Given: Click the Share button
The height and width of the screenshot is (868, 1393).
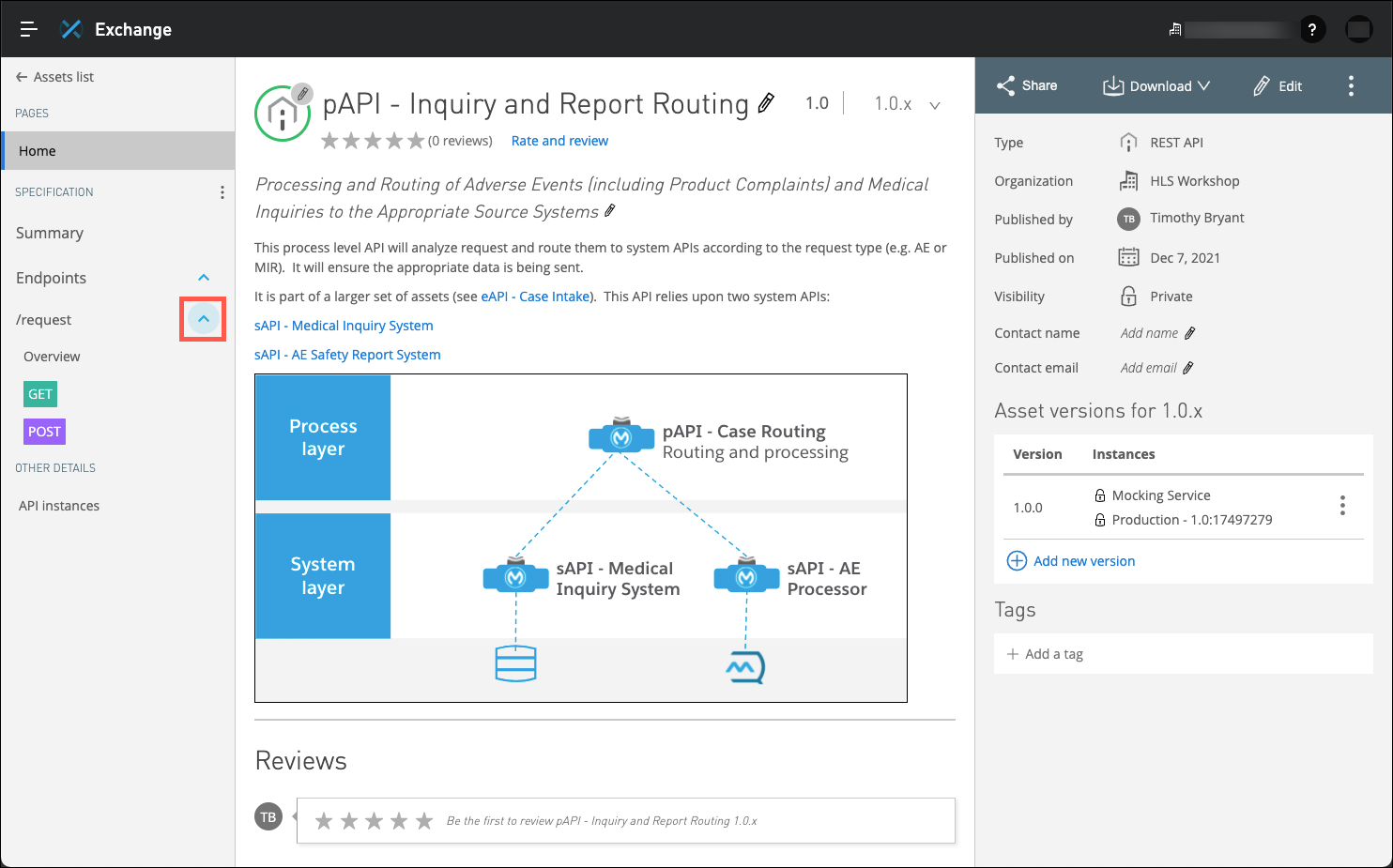Looking at the screenshot, I should click(1027, 85).
